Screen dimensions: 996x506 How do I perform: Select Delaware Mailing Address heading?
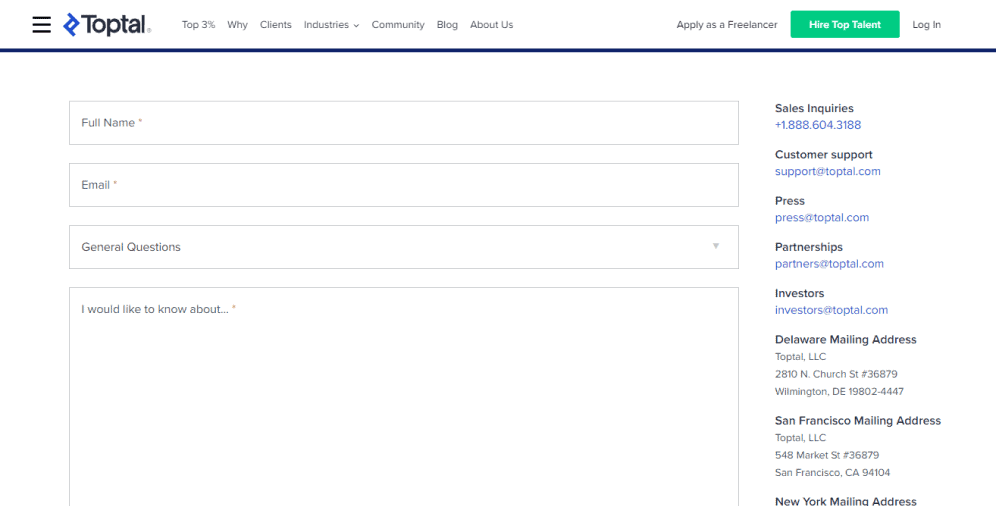coord(845,340)
